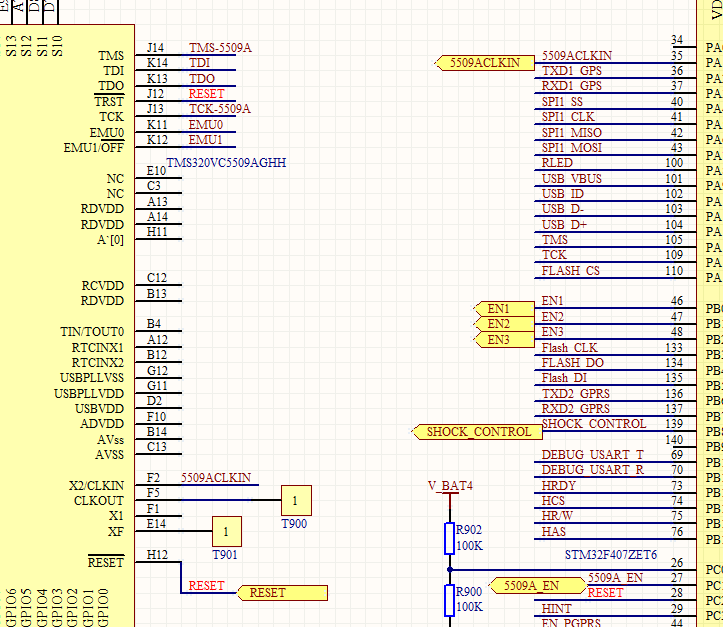Image resolution: width=723 pixels, height=627 pixels.
Task: Select the SPI1_SS net label
Action: pyautogui.click(x=562, y=101)
